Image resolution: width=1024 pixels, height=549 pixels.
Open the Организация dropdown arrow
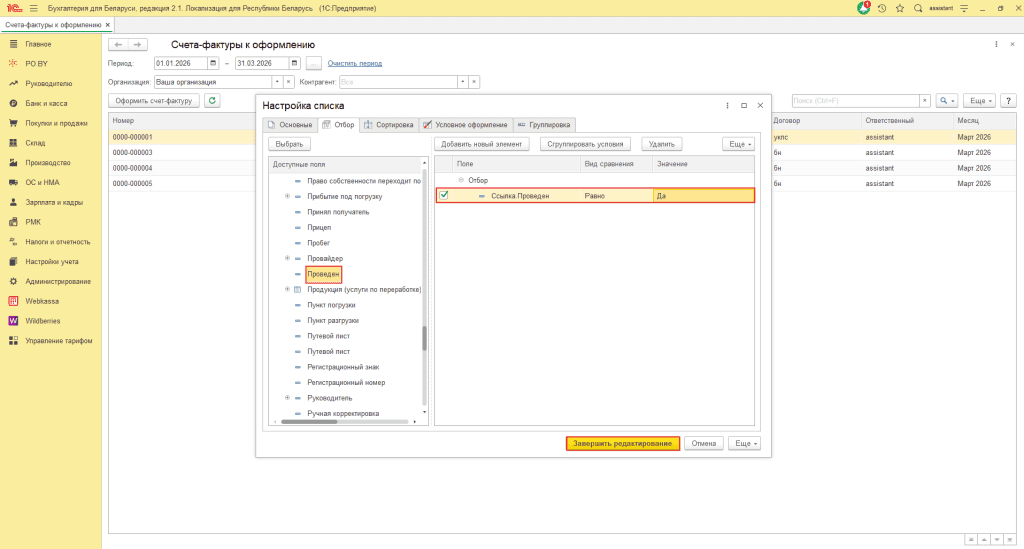[x=277, y=82]
